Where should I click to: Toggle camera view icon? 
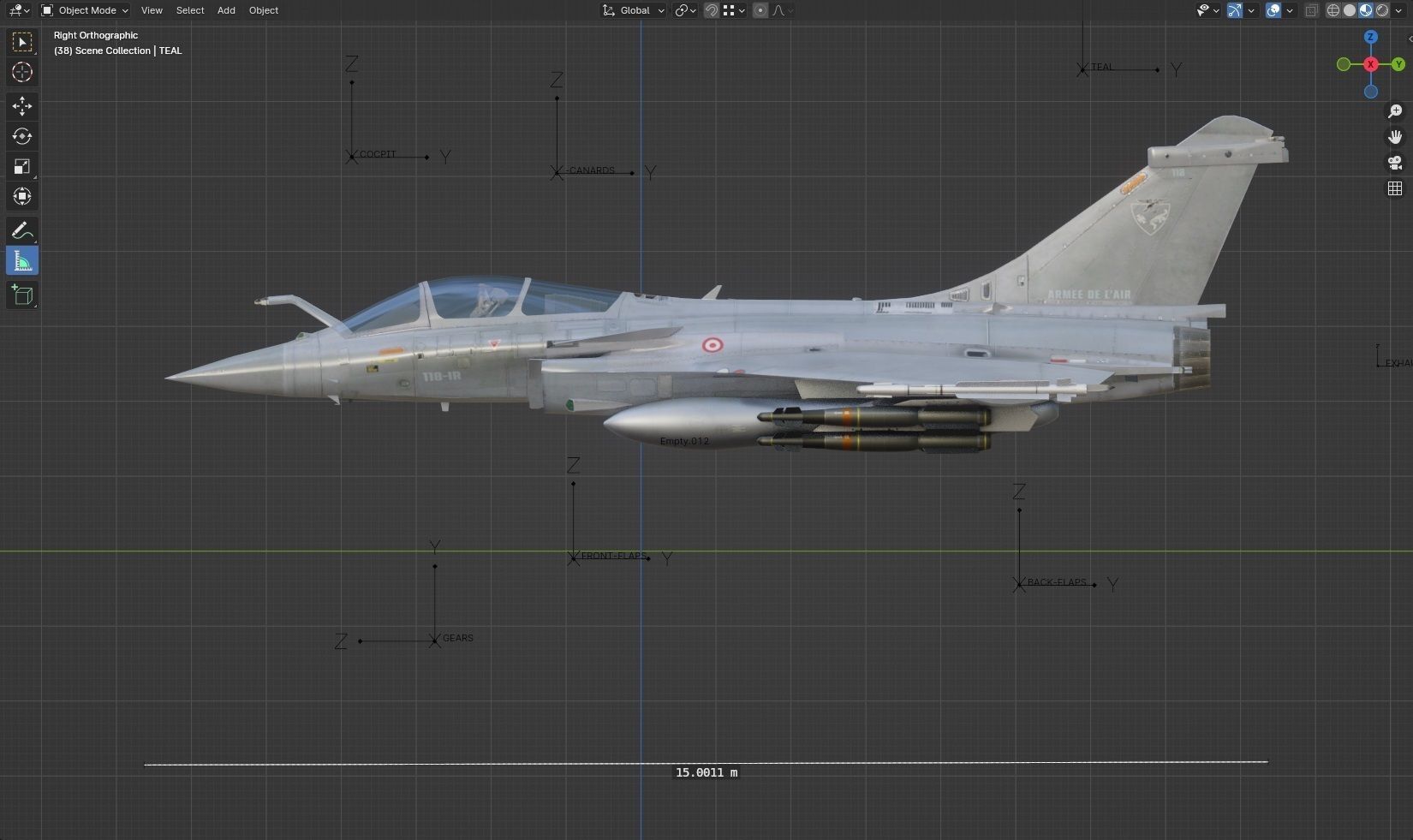tap(1395, 163)
